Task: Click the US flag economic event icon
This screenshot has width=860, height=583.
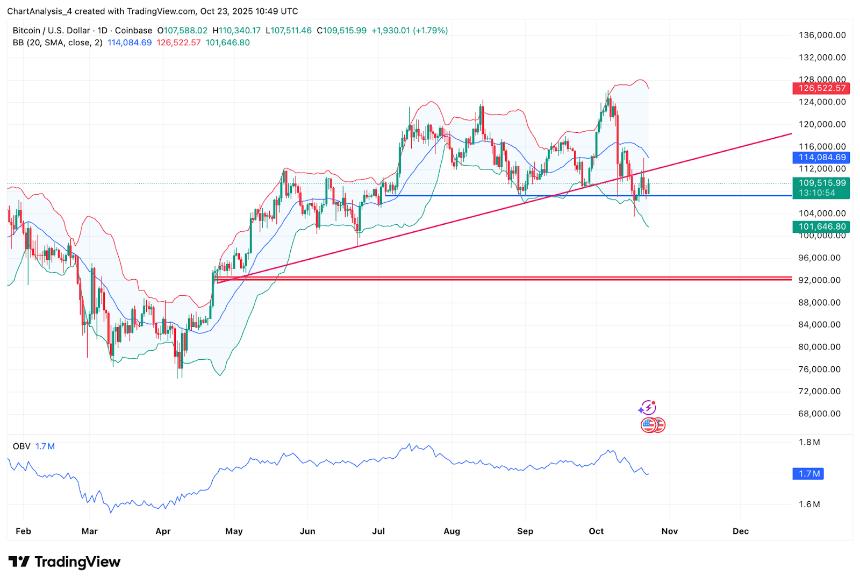Action: pos(652,425)
